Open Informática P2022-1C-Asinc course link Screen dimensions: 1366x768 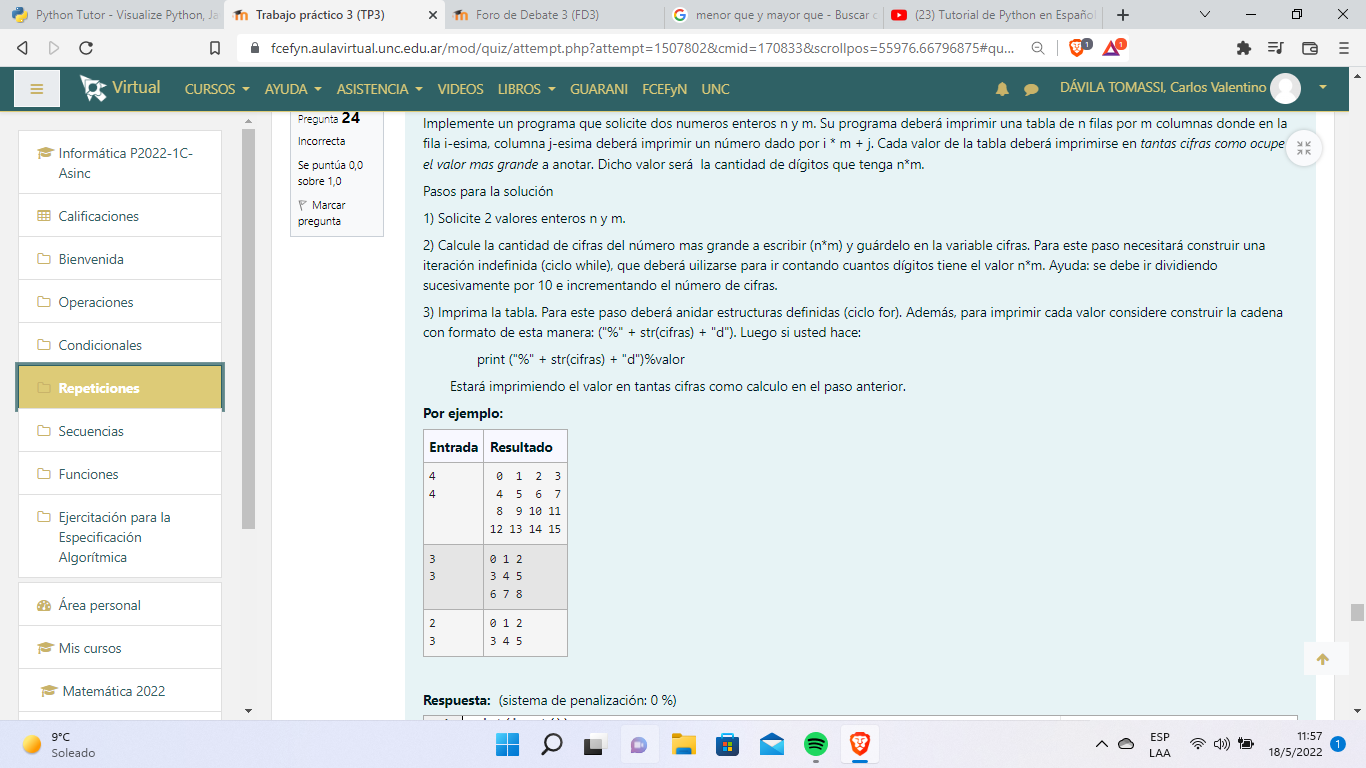(119, 163)
